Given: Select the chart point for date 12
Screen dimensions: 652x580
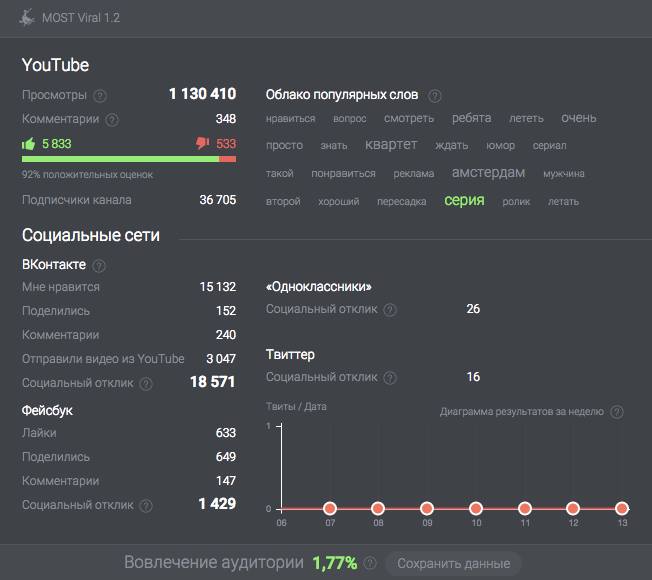Looking at the screenshot, I should click(x=573, y=508).
